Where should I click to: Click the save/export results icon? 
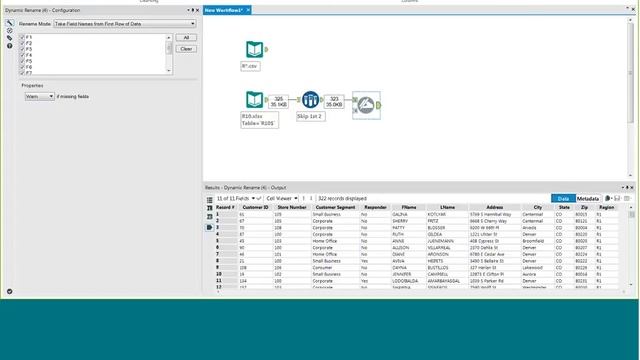pyautogui.click(x=617, y=198)
